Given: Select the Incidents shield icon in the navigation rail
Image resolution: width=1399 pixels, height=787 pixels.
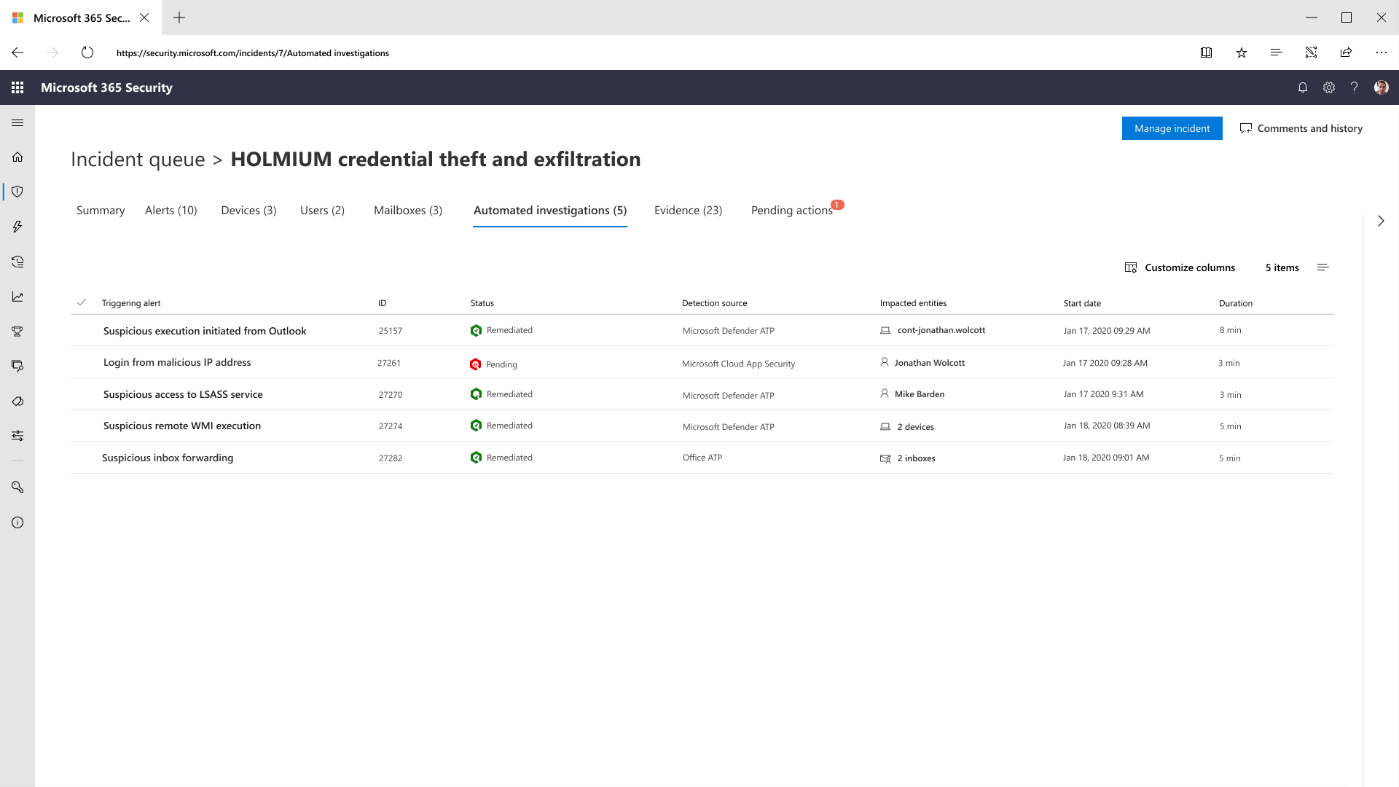Looking at the screenshot, I should [x=16, y=191].
